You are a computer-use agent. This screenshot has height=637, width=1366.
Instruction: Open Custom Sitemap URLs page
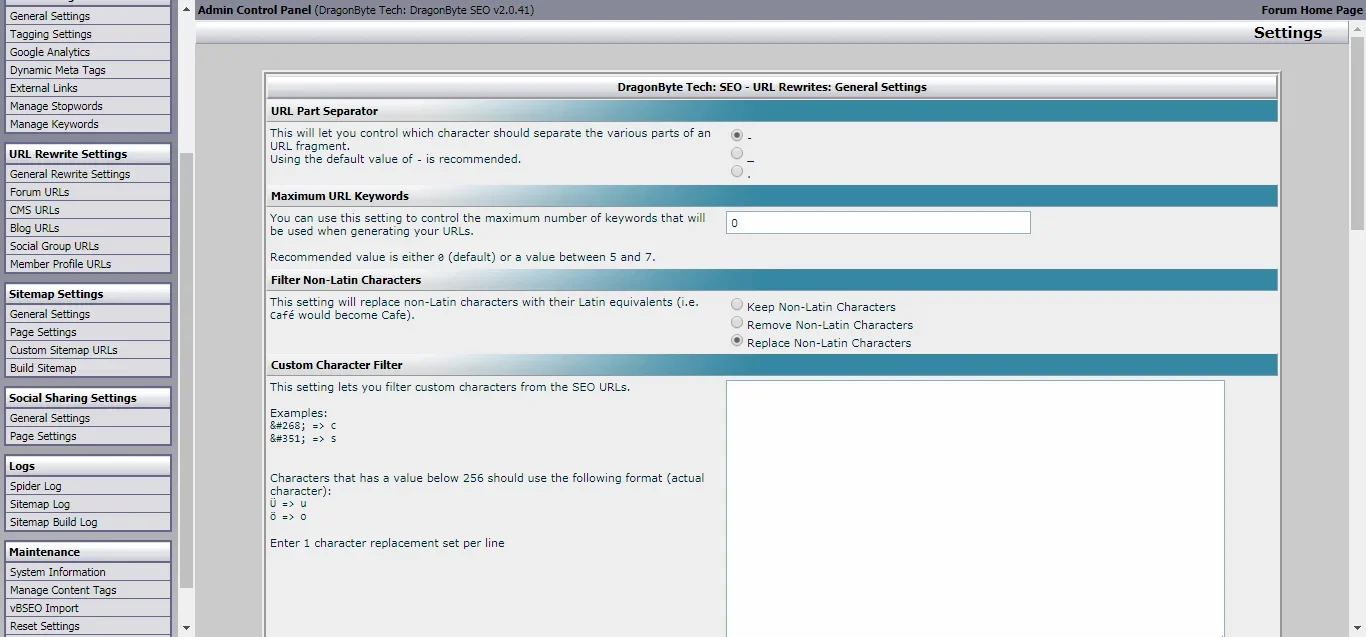87,350
